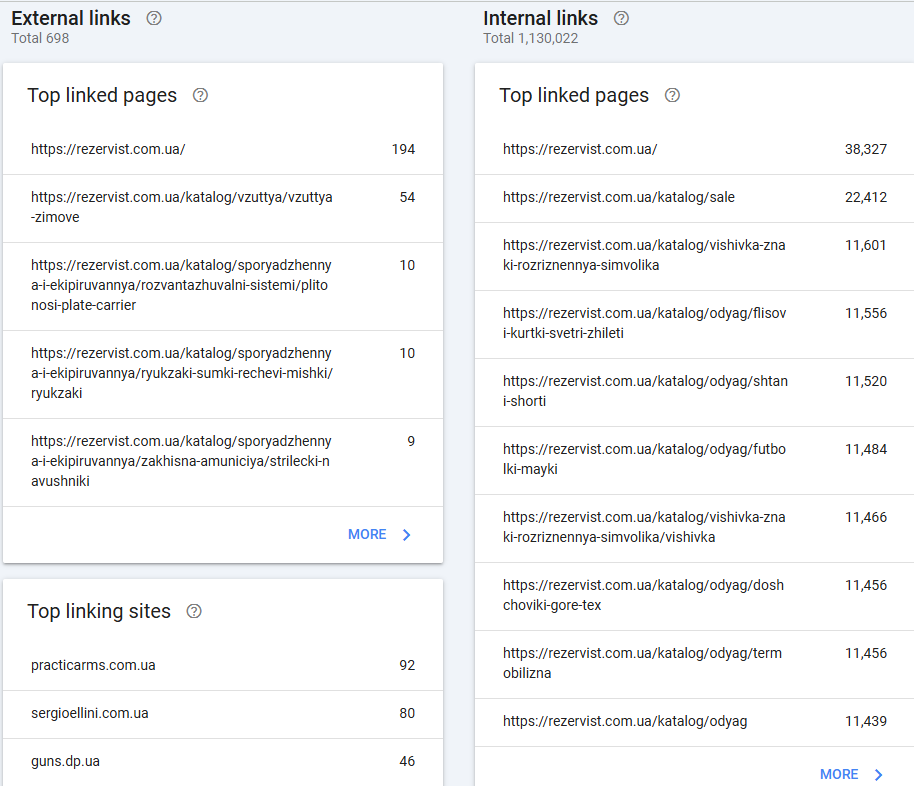The image size is (914, 786).
Task: Open practicarms.com.ua linking site row
Action: tap(222, 666)
